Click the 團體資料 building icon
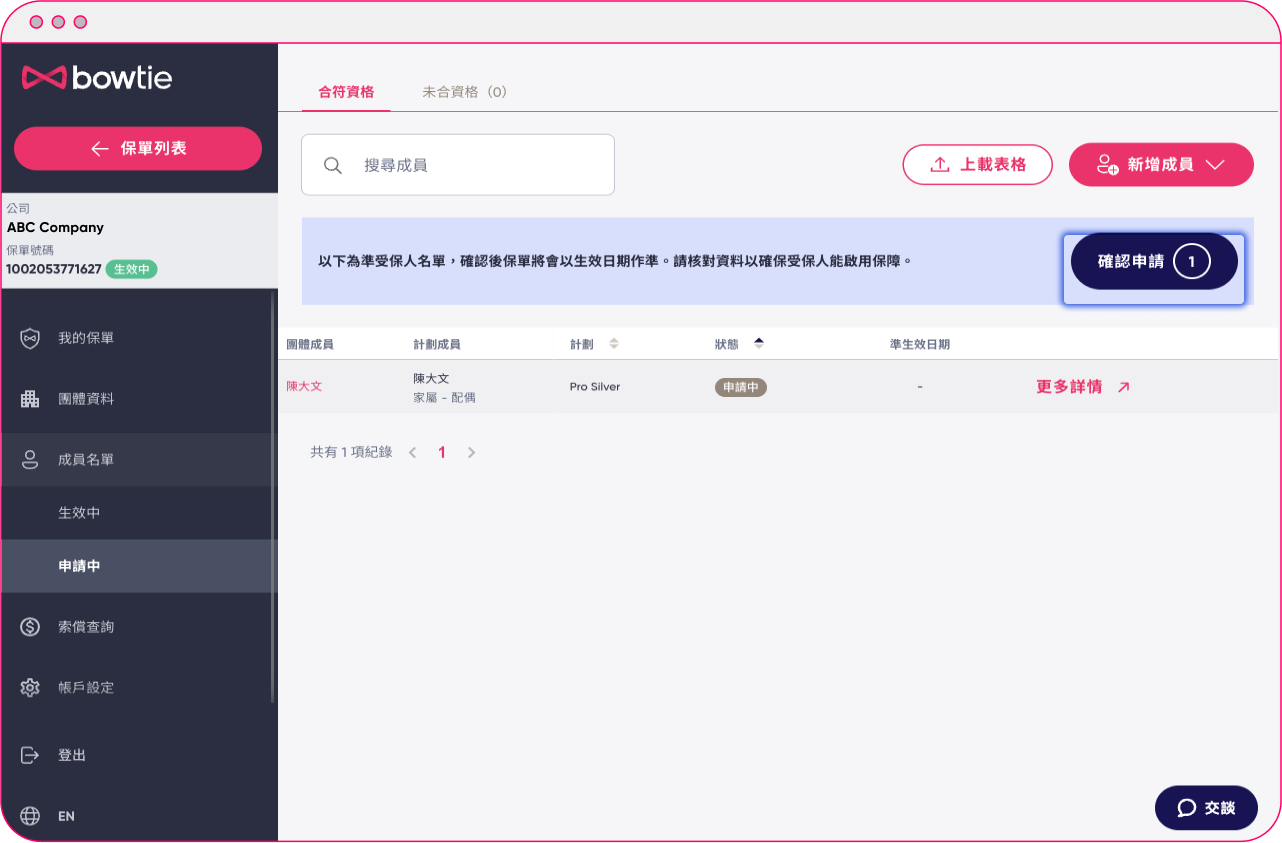The height and width of the screenshot is (843, 1282). 30,399
